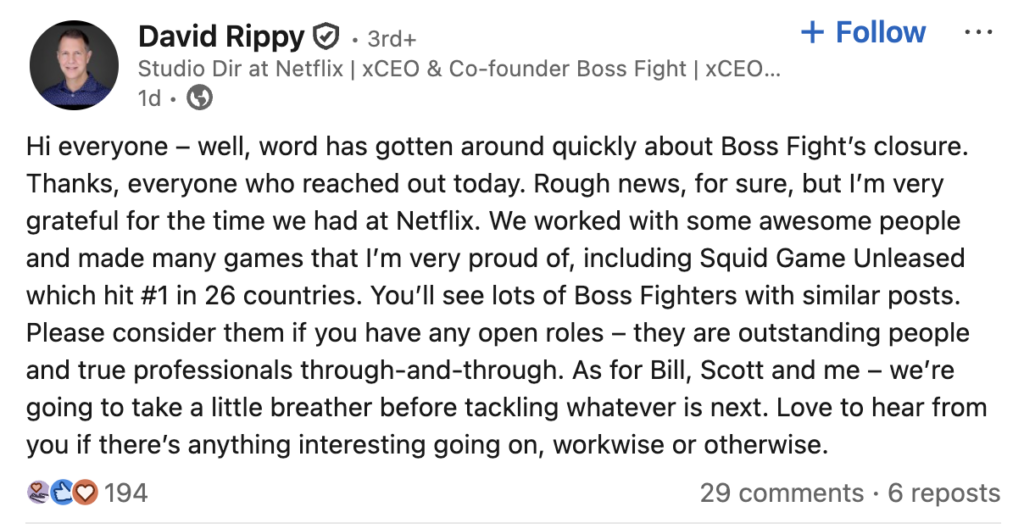Follow David Rippy
Viewport: 1024px width, 529px height.
(x=864, y=33)
